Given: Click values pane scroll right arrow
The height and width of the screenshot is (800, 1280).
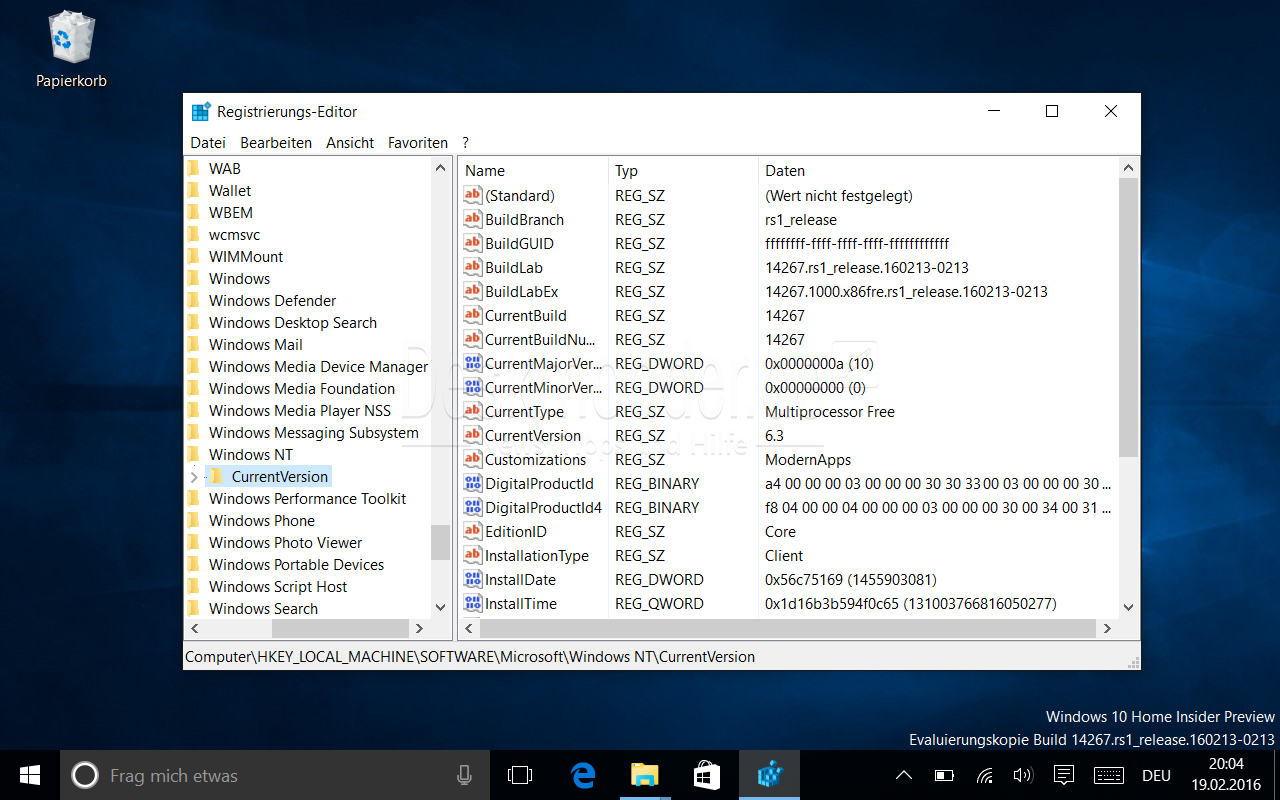Looking at the screenshot, I should (1106, 629).
